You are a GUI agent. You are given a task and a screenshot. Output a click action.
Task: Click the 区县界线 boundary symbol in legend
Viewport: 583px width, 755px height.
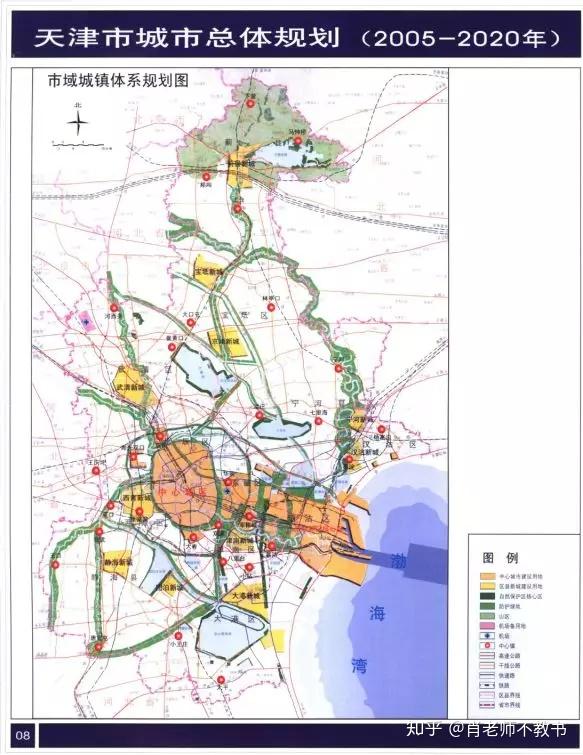tap(488, 695)
